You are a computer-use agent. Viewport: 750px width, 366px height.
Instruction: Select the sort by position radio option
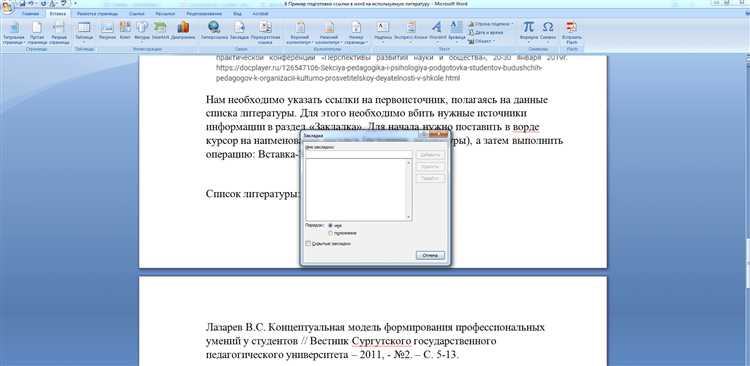[331, 233]
